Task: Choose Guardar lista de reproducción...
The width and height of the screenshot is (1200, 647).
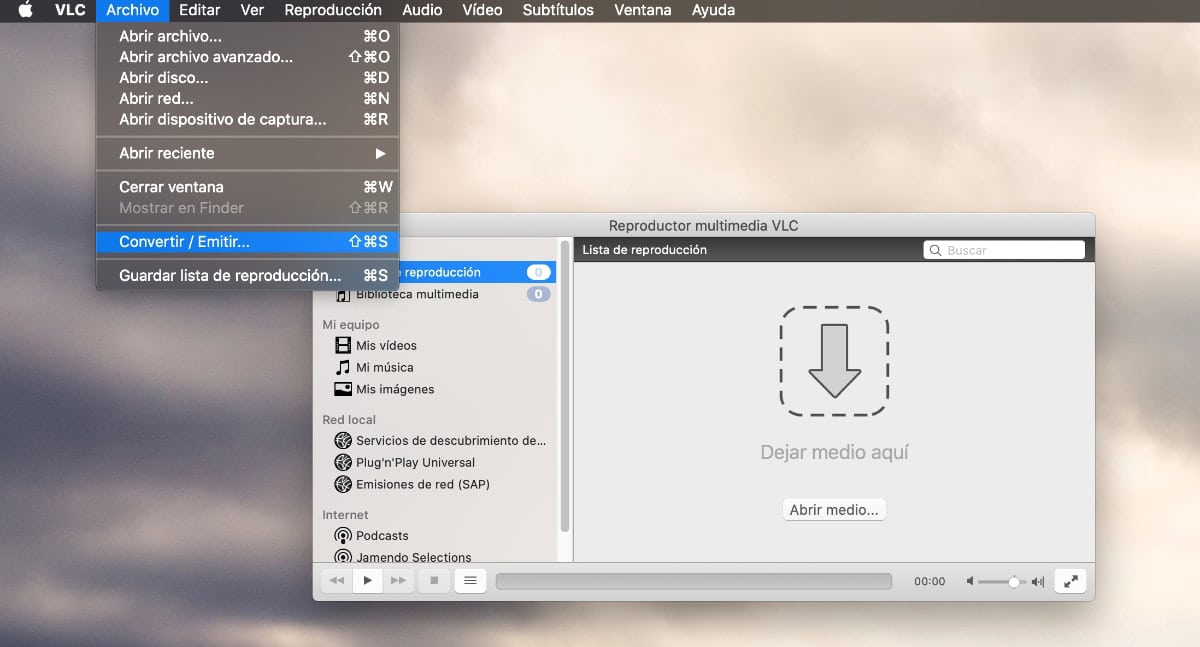Action: point(247,275)
